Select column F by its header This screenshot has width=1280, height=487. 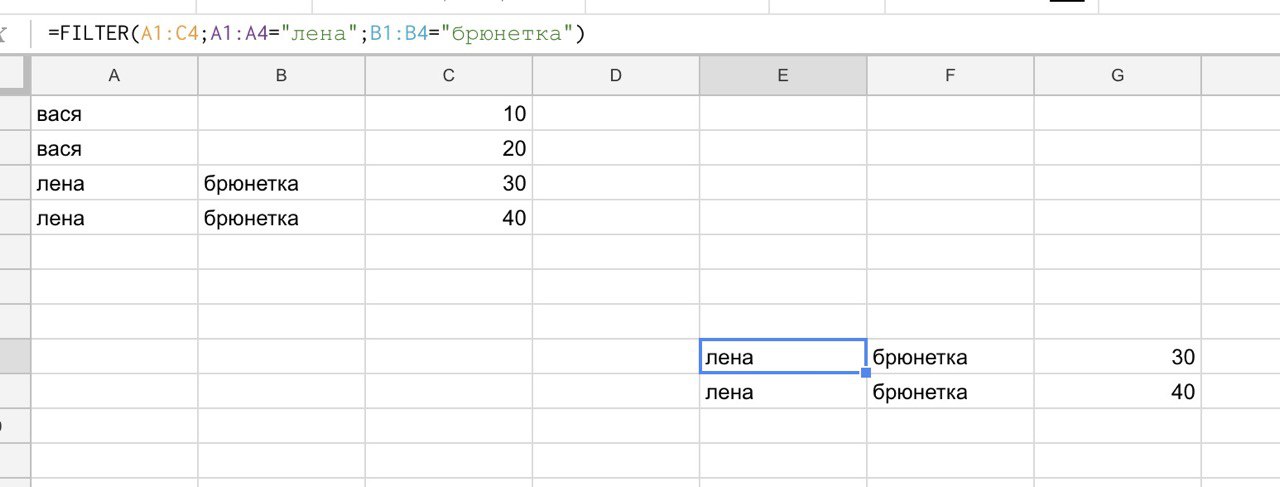(950, 76)
